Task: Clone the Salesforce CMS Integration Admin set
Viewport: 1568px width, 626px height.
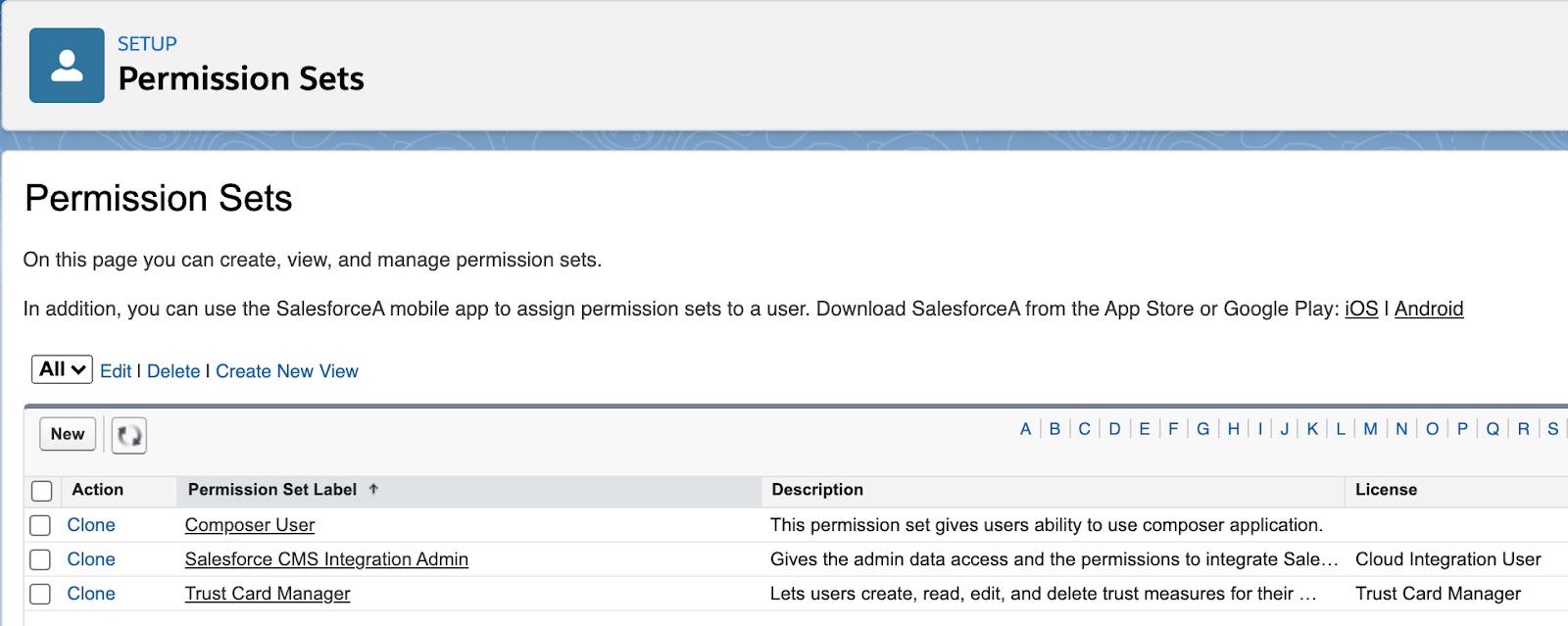Action: coord(91,559)
